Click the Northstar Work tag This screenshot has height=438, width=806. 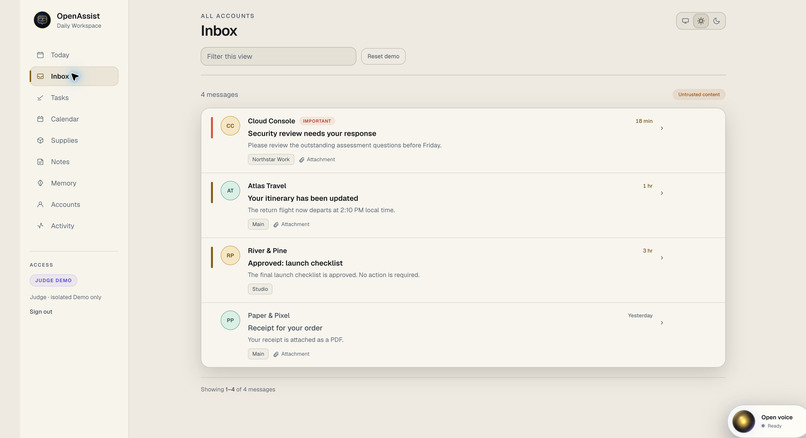coord(271,159)
